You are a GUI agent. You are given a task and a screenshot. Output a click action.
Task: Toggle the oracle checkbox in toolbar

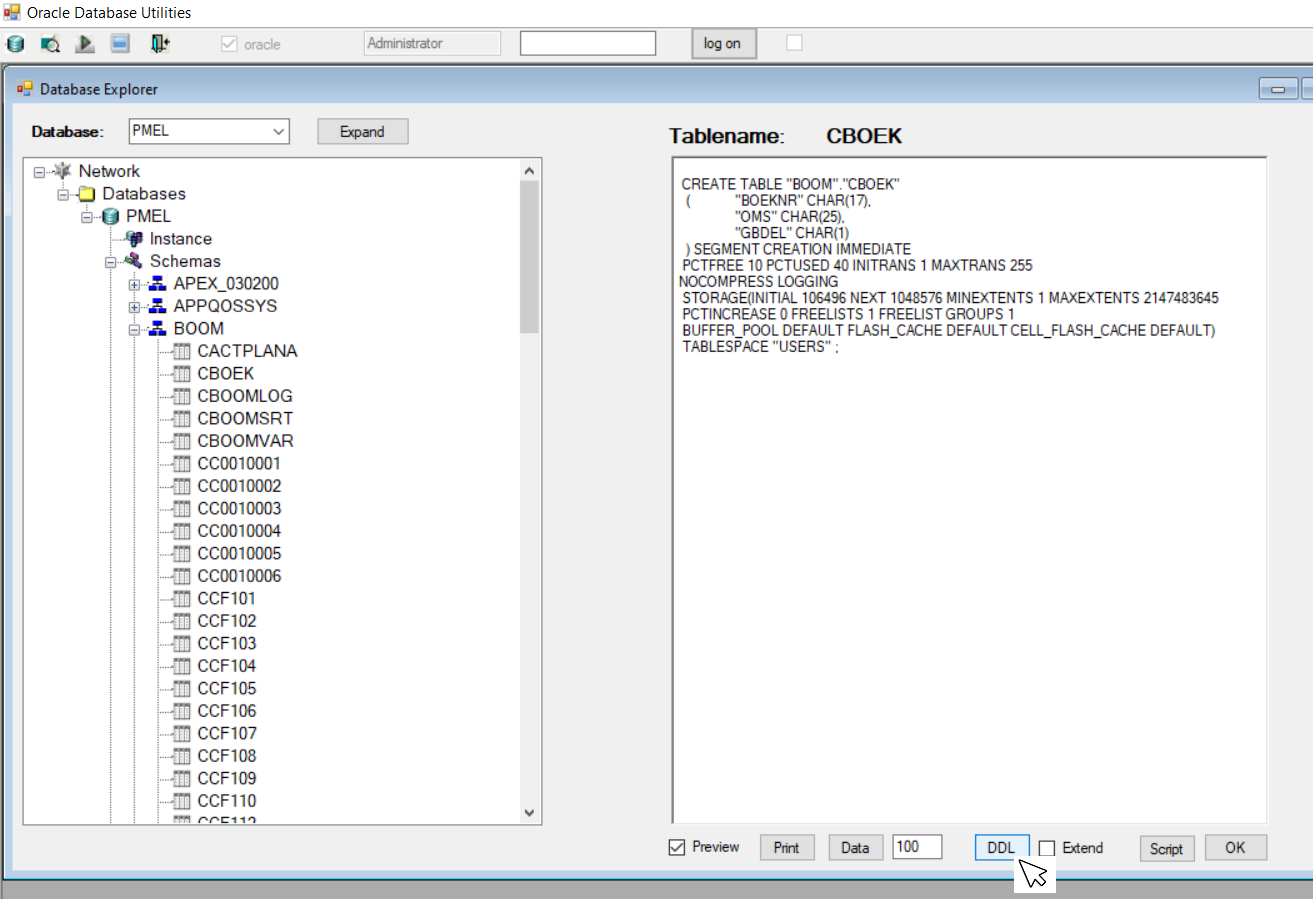click(229, 44)
